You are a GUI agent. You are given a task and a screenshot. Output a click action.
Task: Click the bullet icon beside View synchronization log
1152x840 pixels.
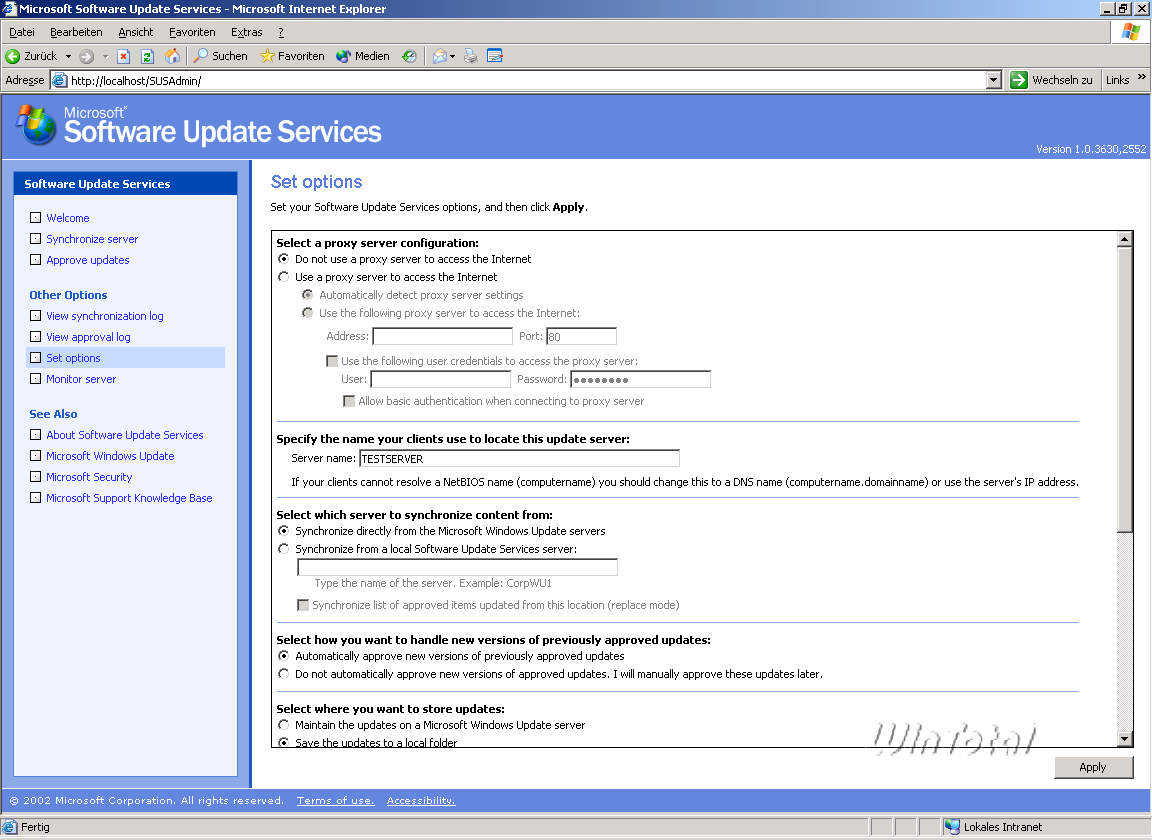click(35, 315)
